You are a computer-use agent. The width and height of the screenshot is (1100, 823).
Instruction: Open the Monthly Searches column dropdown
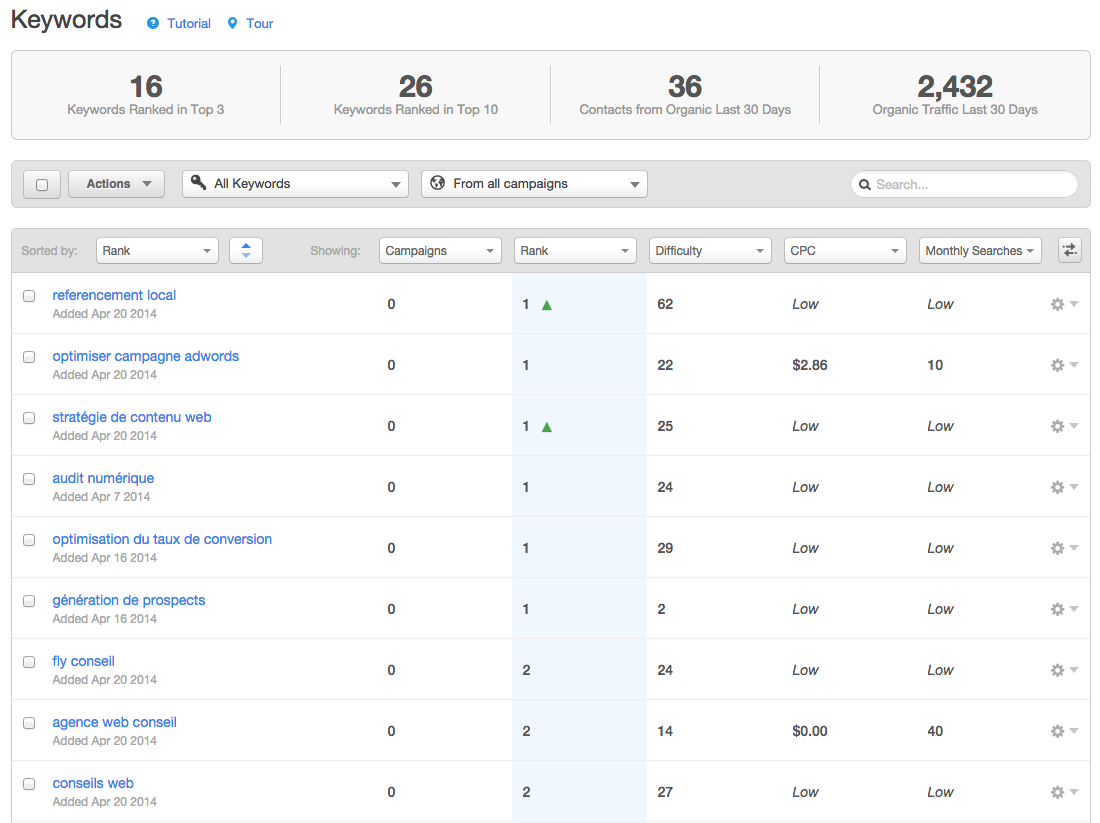click(x=979, y=251)
